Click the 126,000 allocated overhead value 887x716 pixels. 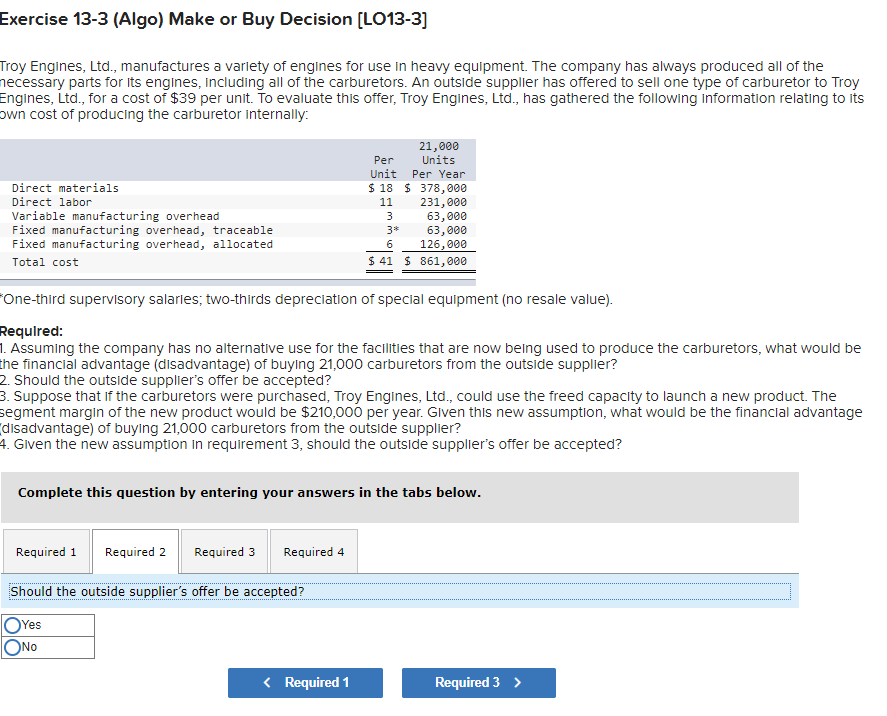pos(444,244)
